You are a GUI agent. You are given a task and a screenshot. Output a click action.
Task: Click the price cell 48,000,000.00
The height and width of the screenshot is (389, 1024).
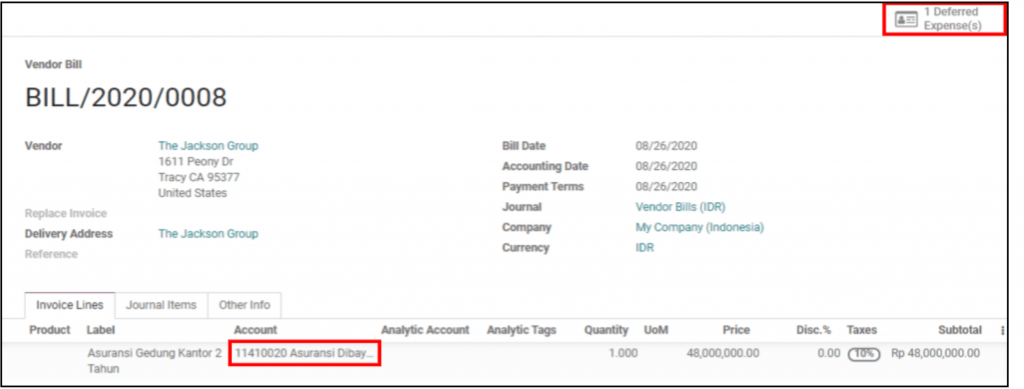tap(723, 353)
